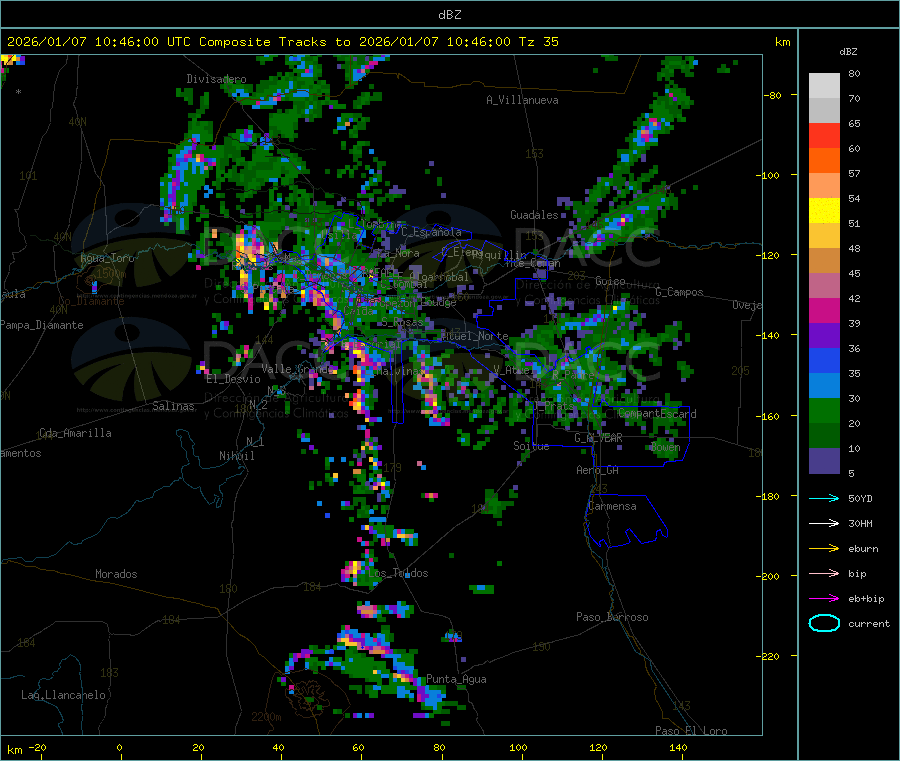Select the yellow 51–54 dBZ color band
The image size is (900, 761).
824,211
